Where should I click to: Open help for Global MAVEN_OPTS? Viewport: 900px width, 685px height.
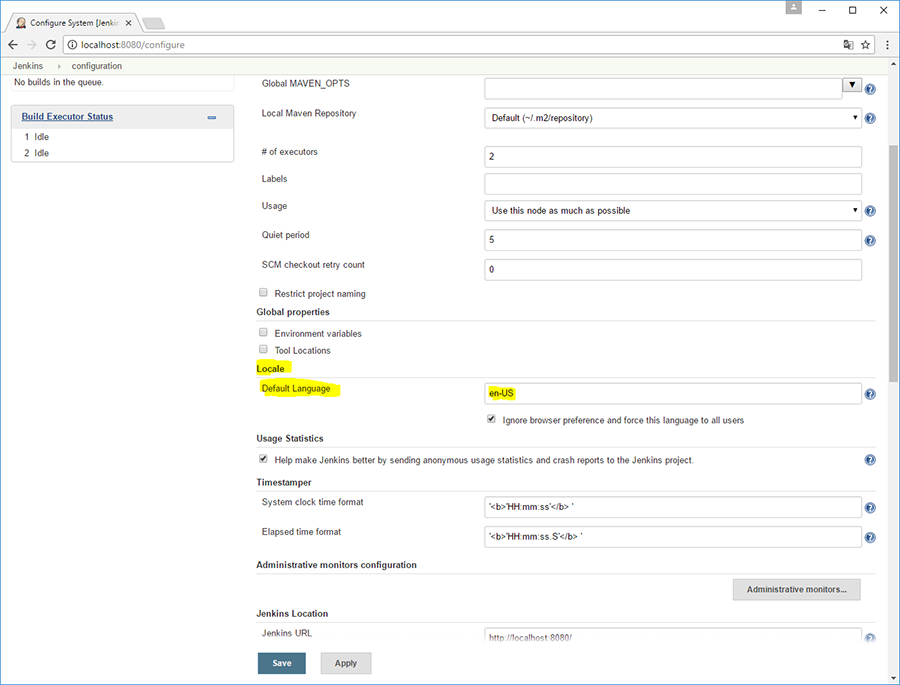(x=870, y=89)
